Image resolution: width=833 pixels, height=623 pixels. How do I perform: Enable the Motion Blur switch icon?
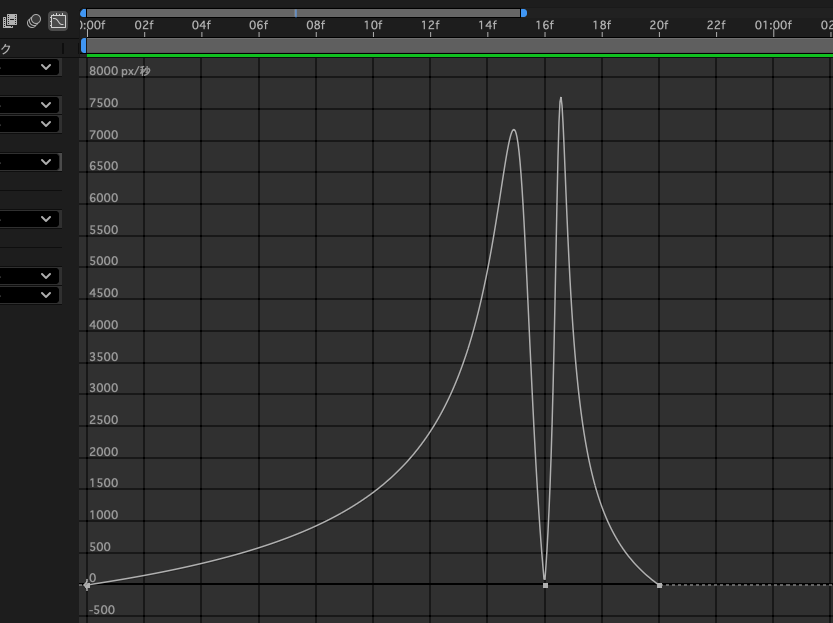(35, 20)
